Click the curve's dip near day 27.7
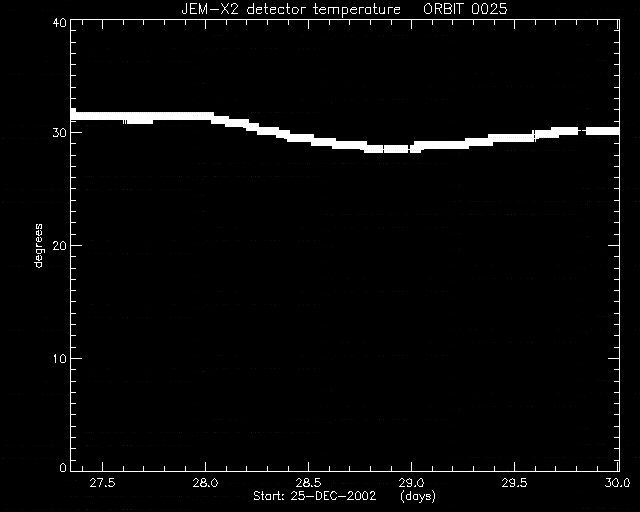This screenshot has width=640, height=512. click(138, 120)
